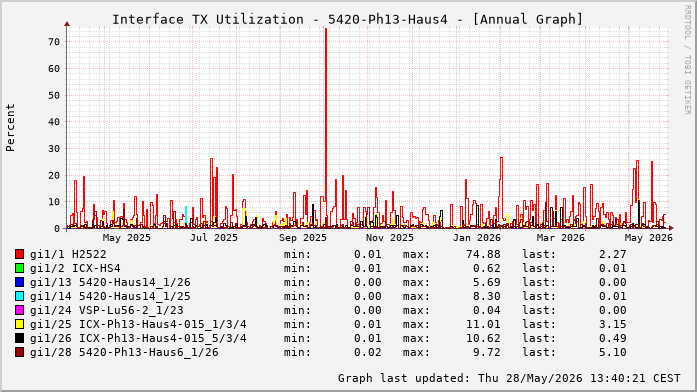The height and width of the screenshot is (392, 697).
Task: Click legend label gi1/13 5420-Haus14_1/26
Action: [x=110, y=282]
